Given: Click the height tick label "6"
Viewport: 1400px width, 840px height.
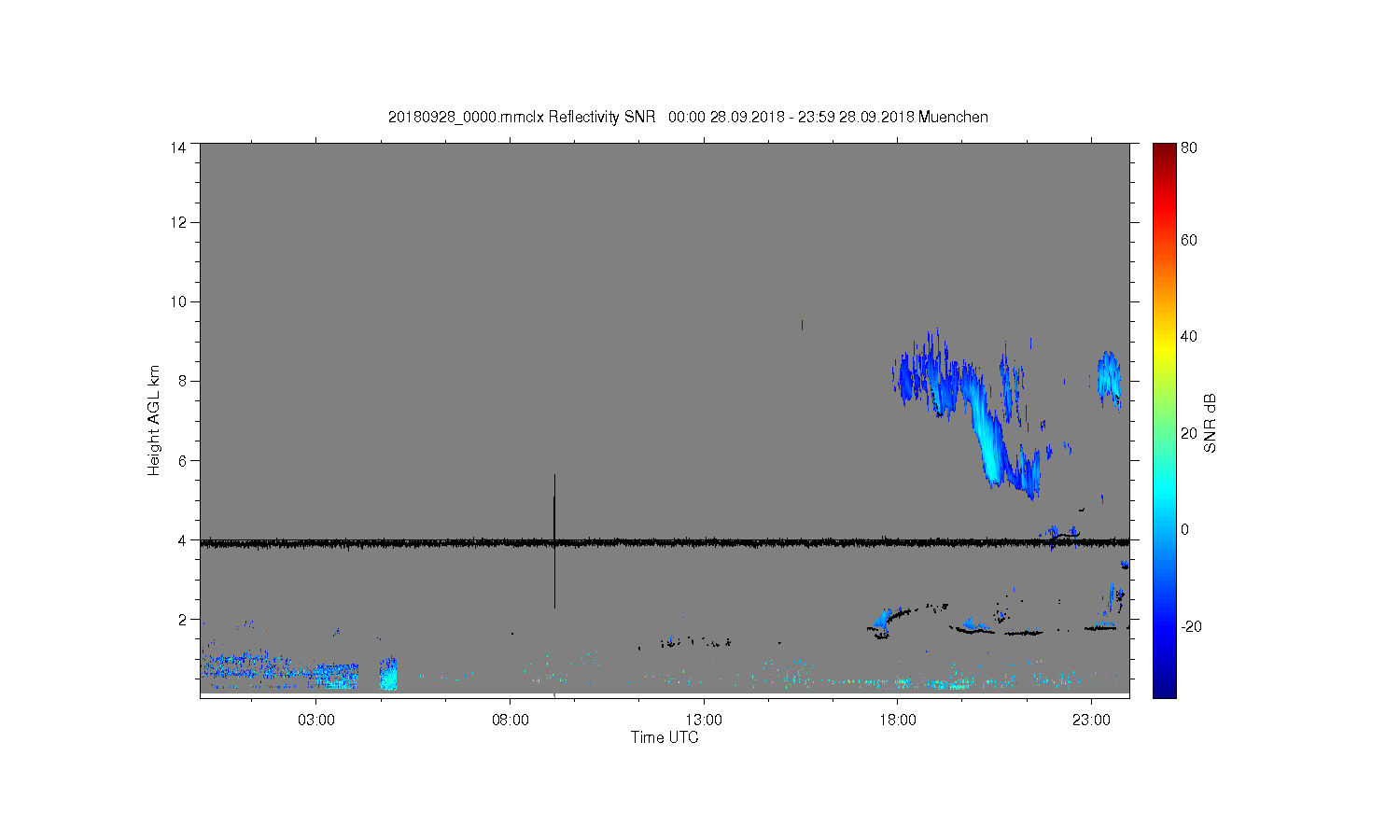Looking at the screenshot, I should [181, 460].
